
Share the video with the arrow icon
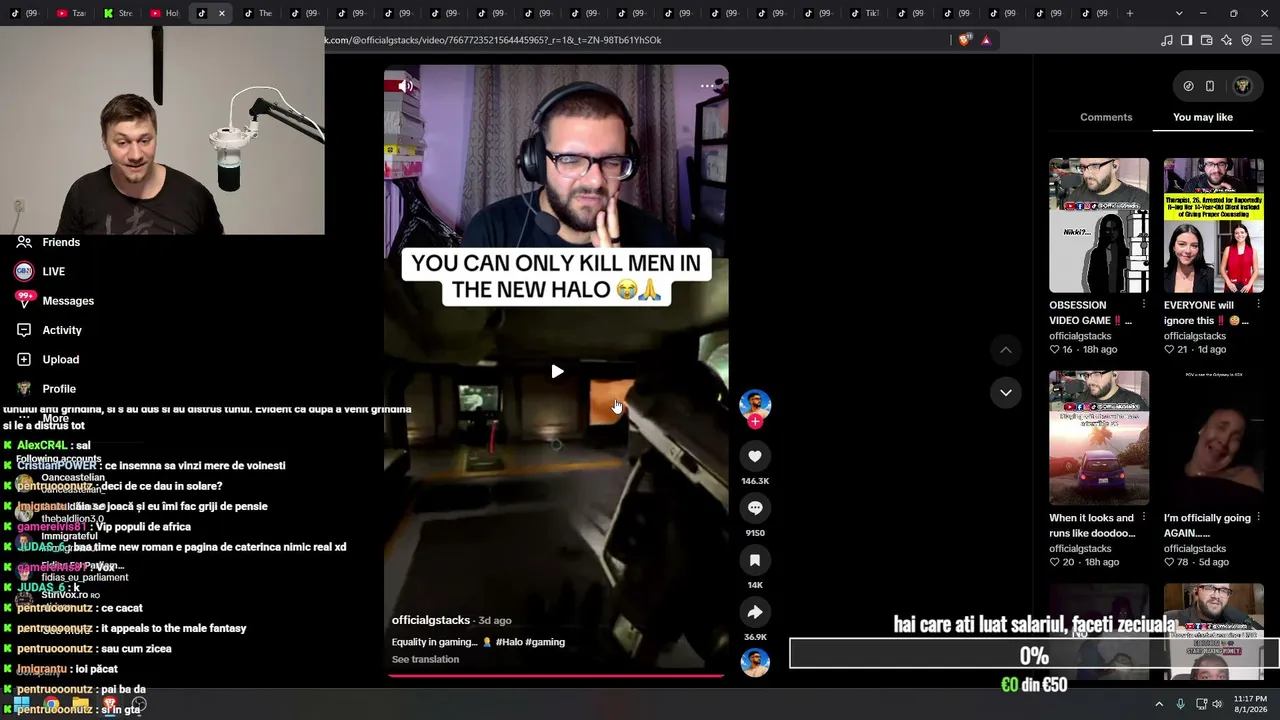point(755,612)
